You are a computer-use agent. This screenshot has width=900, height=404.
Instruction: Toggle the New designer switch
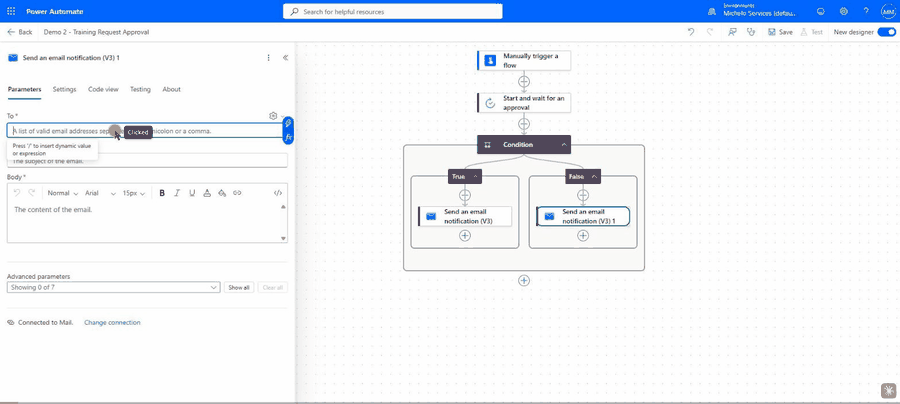pyautogui.click(x=887, y=32)
